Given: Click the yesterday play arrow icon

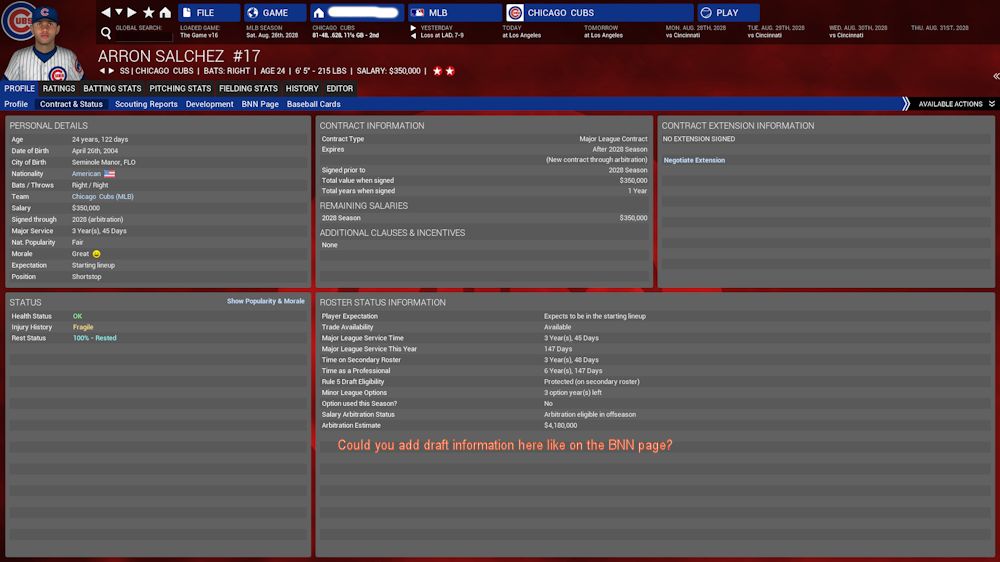Looking at the screenshot, I should [413, 28].
